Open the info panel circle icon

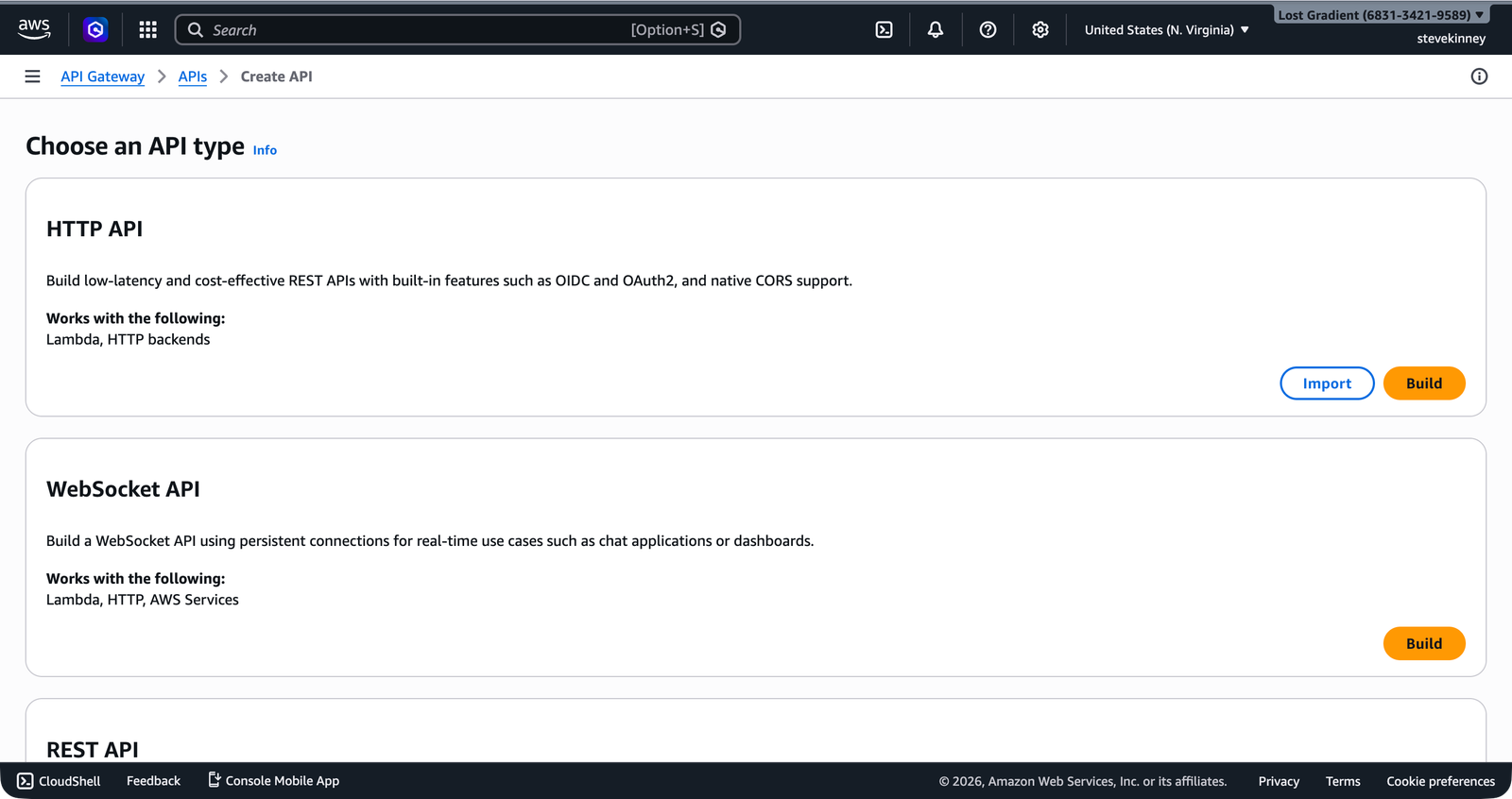(1479, 76)
